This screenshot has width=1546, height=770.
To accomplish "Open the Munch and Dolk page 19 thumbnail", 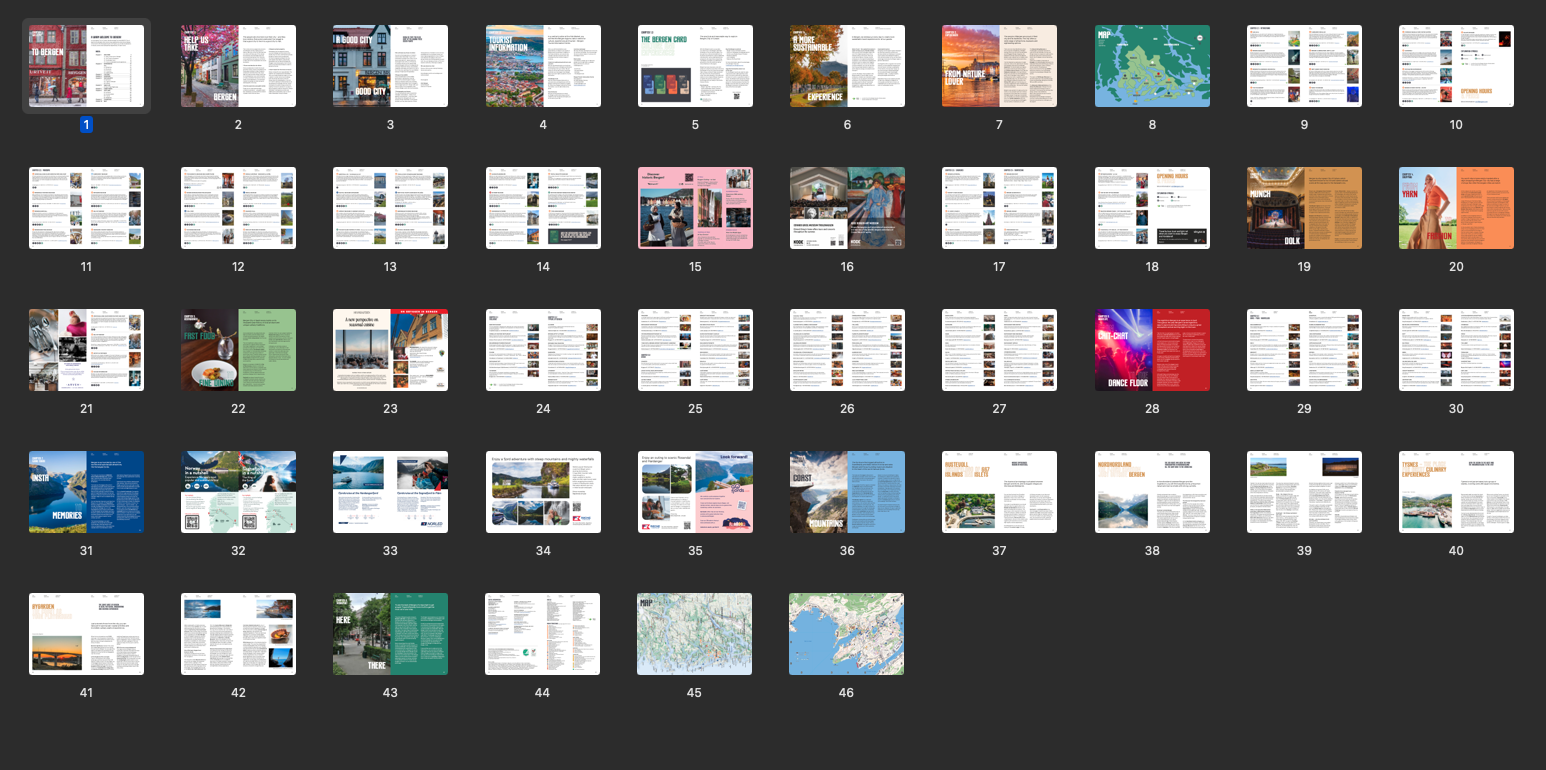I will 1303,208.
